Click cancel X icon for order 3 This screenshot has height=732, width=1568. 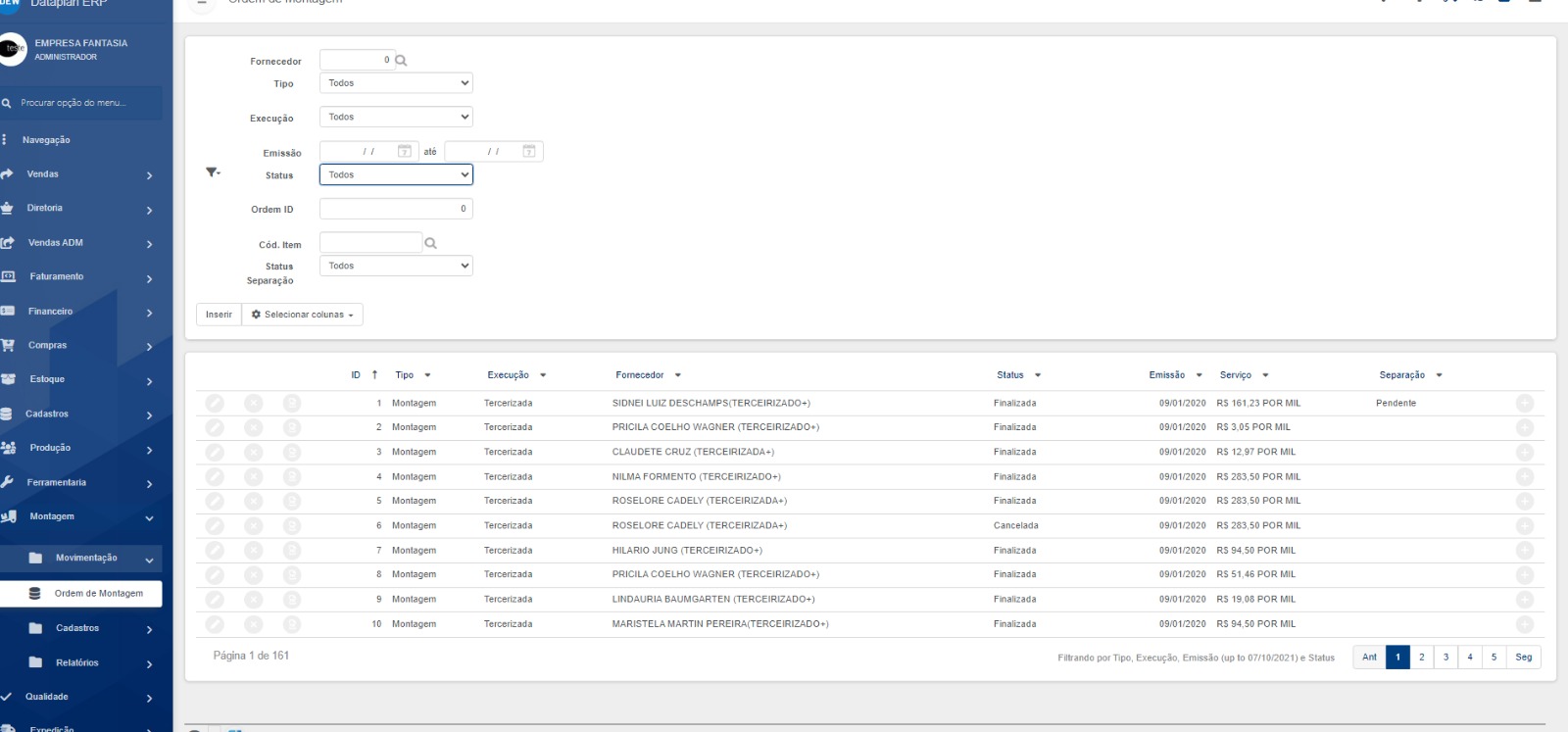[x=253, y=452]
